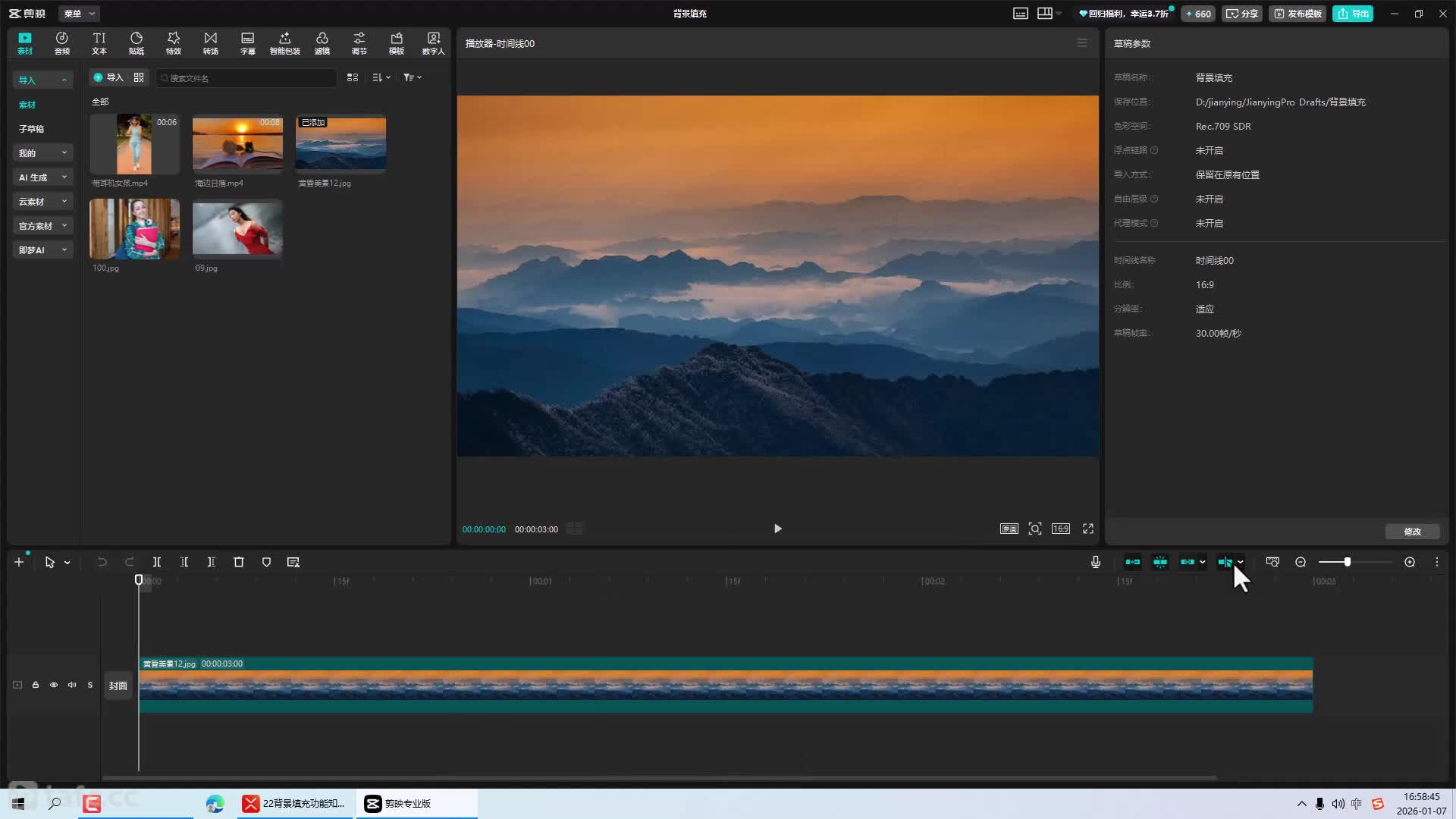Click the timeline zoom out icon

[x=1301, y=562]
